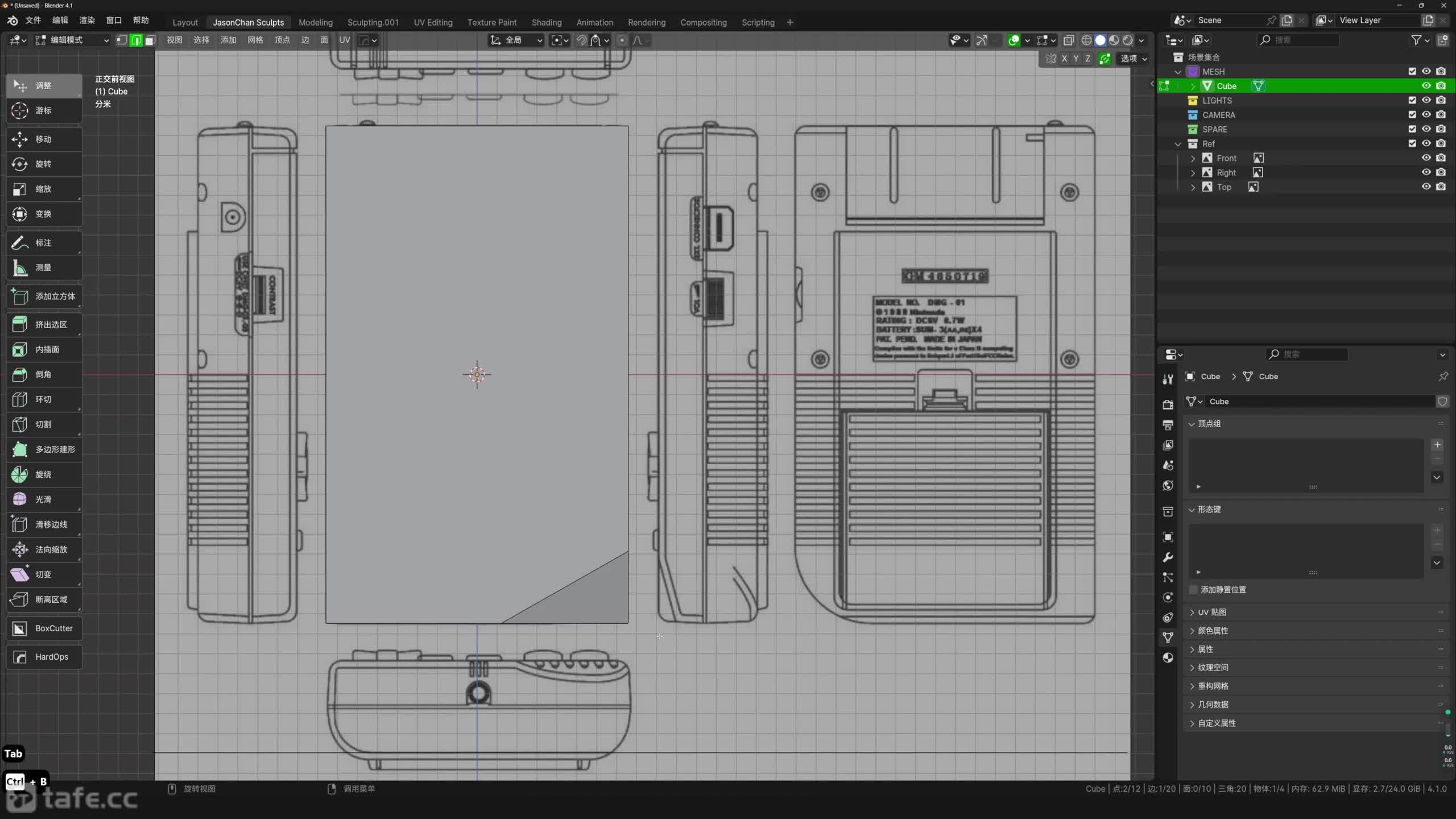Activate the HardOps tool
The image size is (1456, 819).
click(44, 657)
